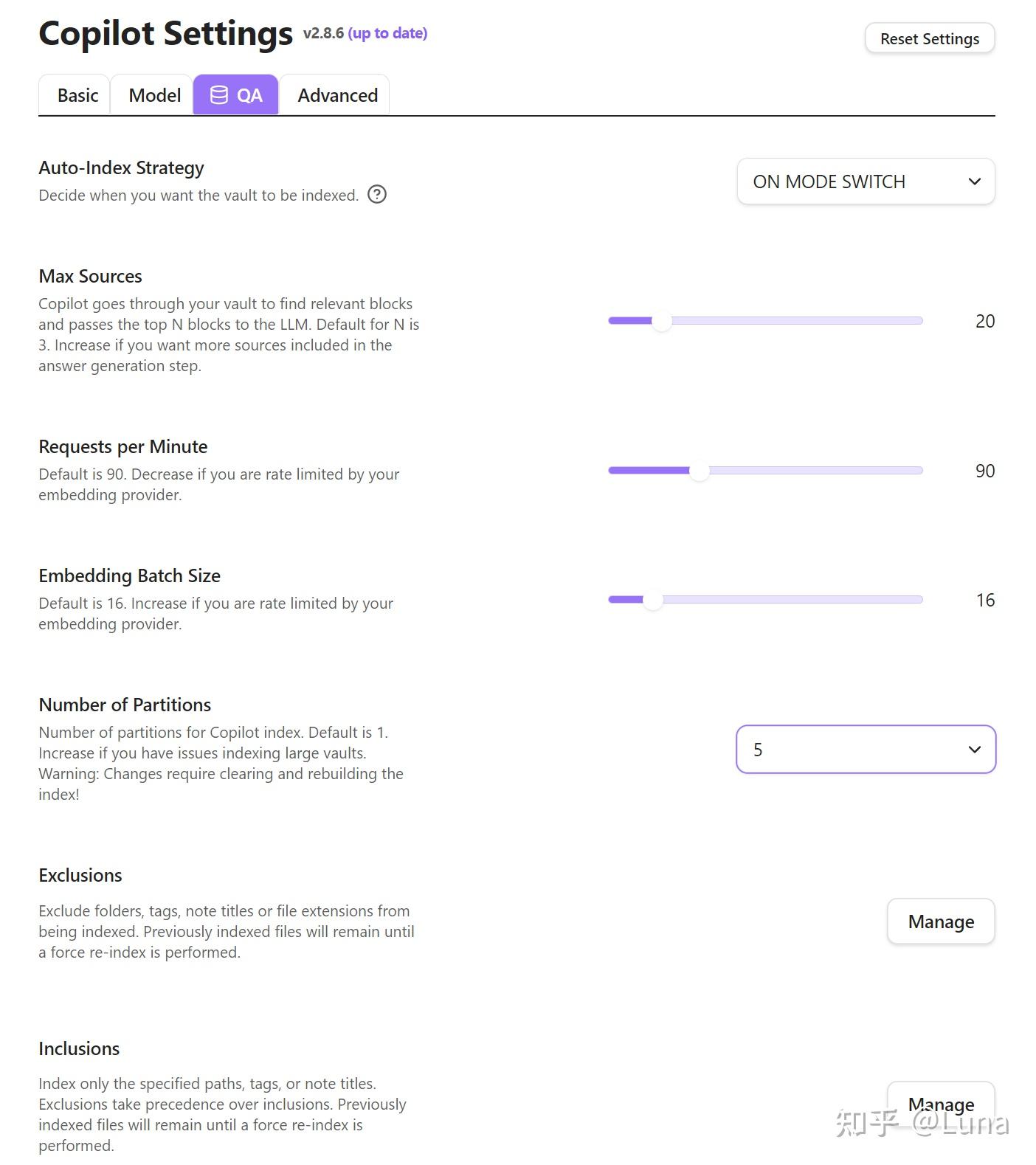Click the Max Sources slider handle
Viewport: 1036px width, 1165px height.
662,321
